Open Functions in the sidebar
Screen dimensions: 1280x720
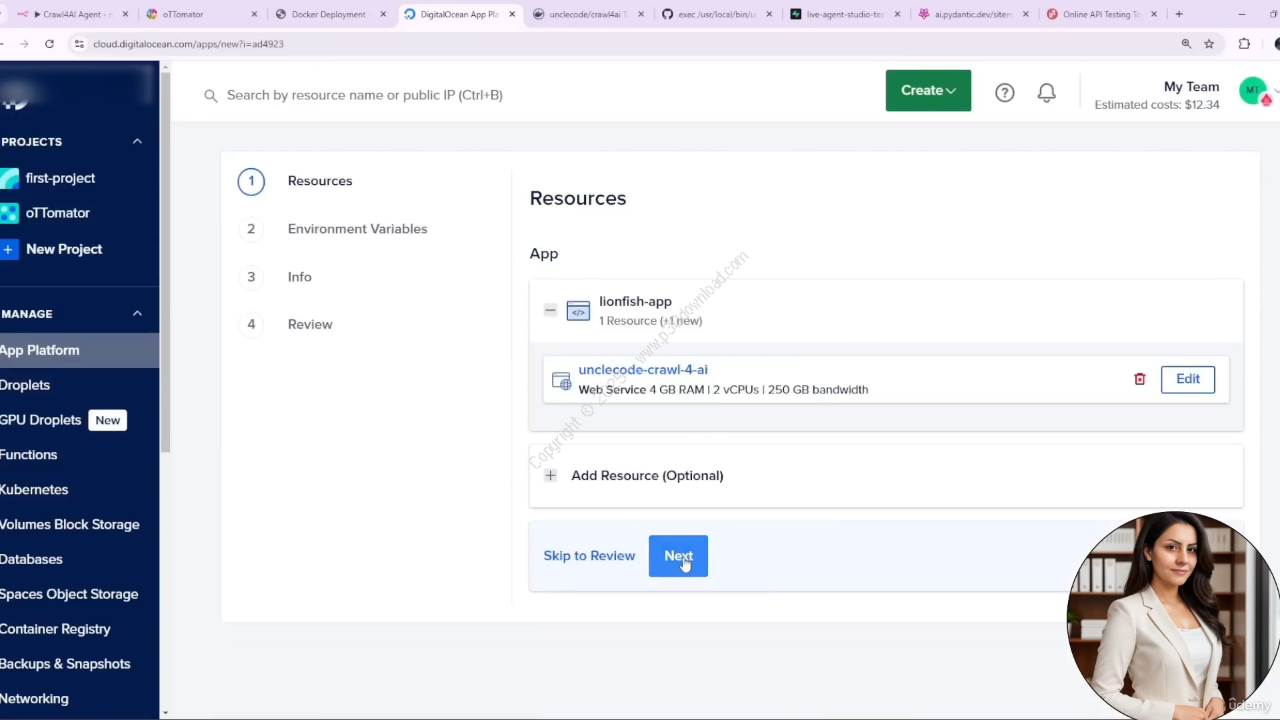click(x=29, y=455)
